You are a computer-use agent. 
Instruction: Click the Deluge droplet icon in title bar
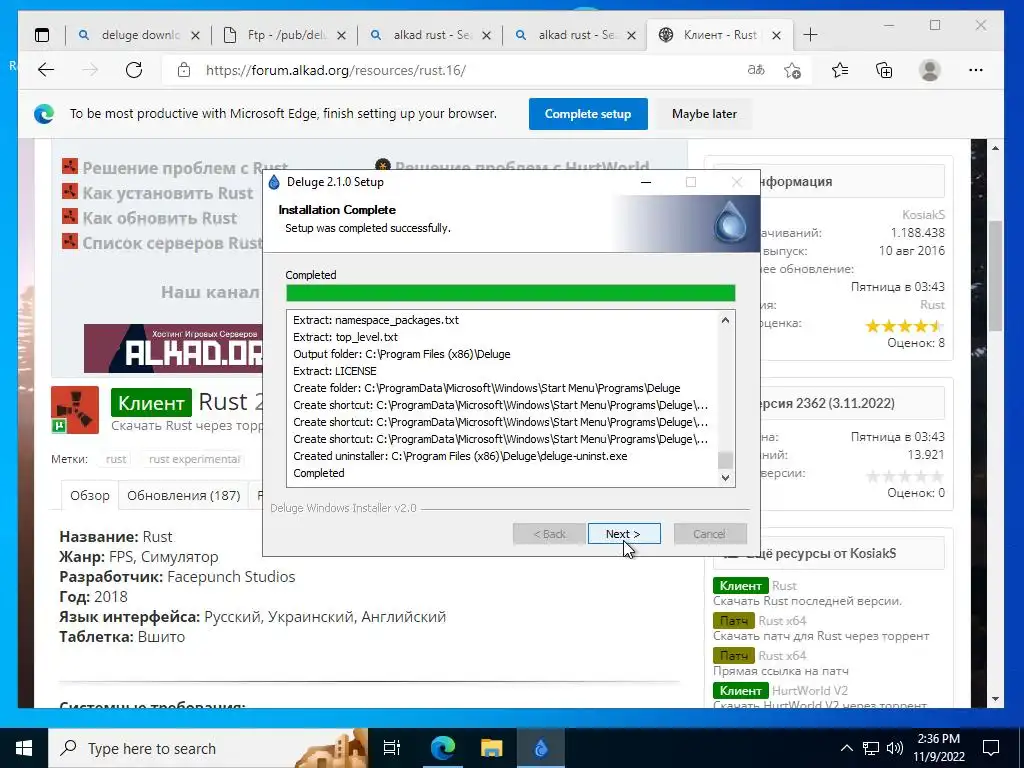[274, 182]
